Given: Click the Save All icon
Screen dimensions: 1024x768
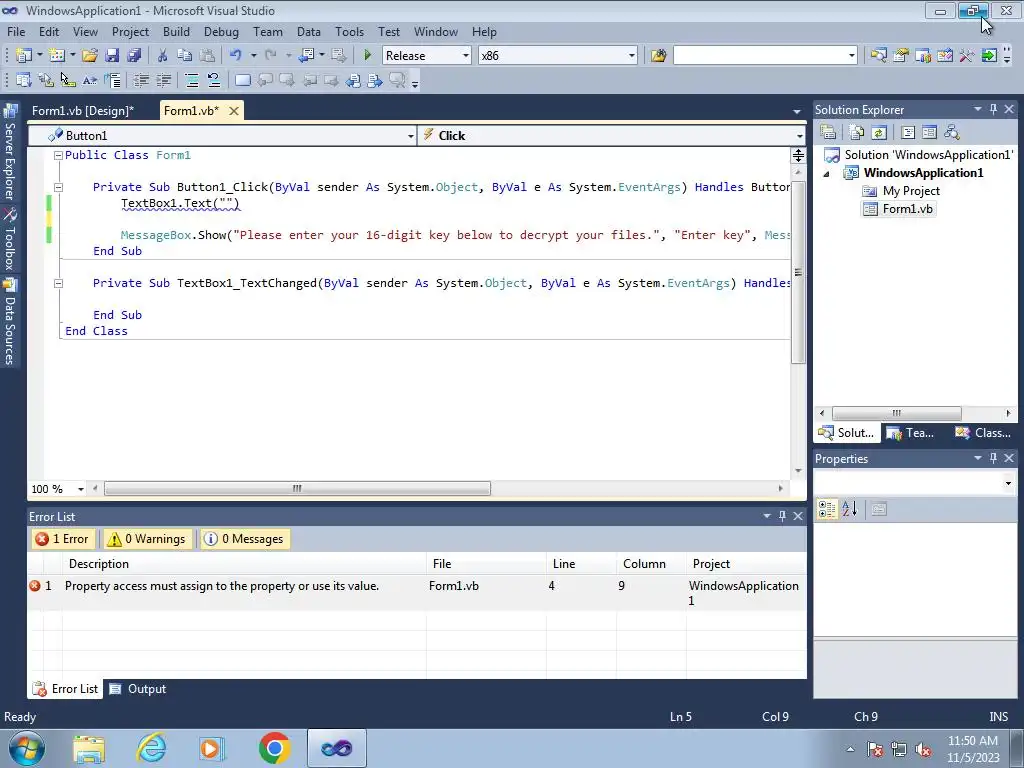Looking at the screenshot, I should click(134, 56).
